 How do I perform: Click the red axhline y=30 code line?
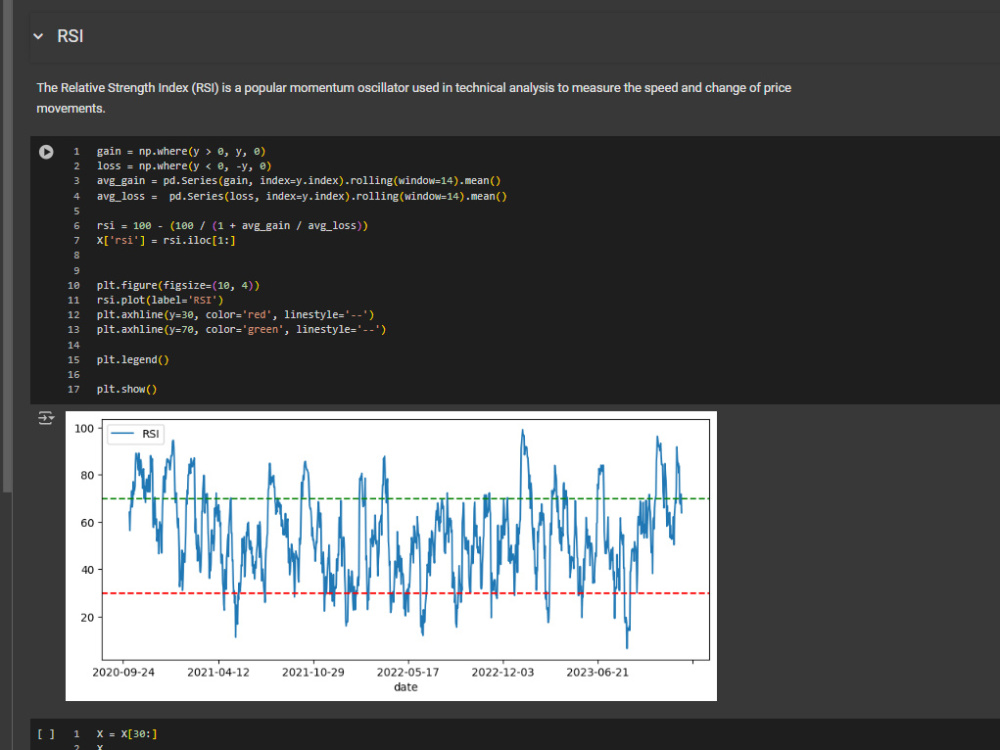coord(235,314)
